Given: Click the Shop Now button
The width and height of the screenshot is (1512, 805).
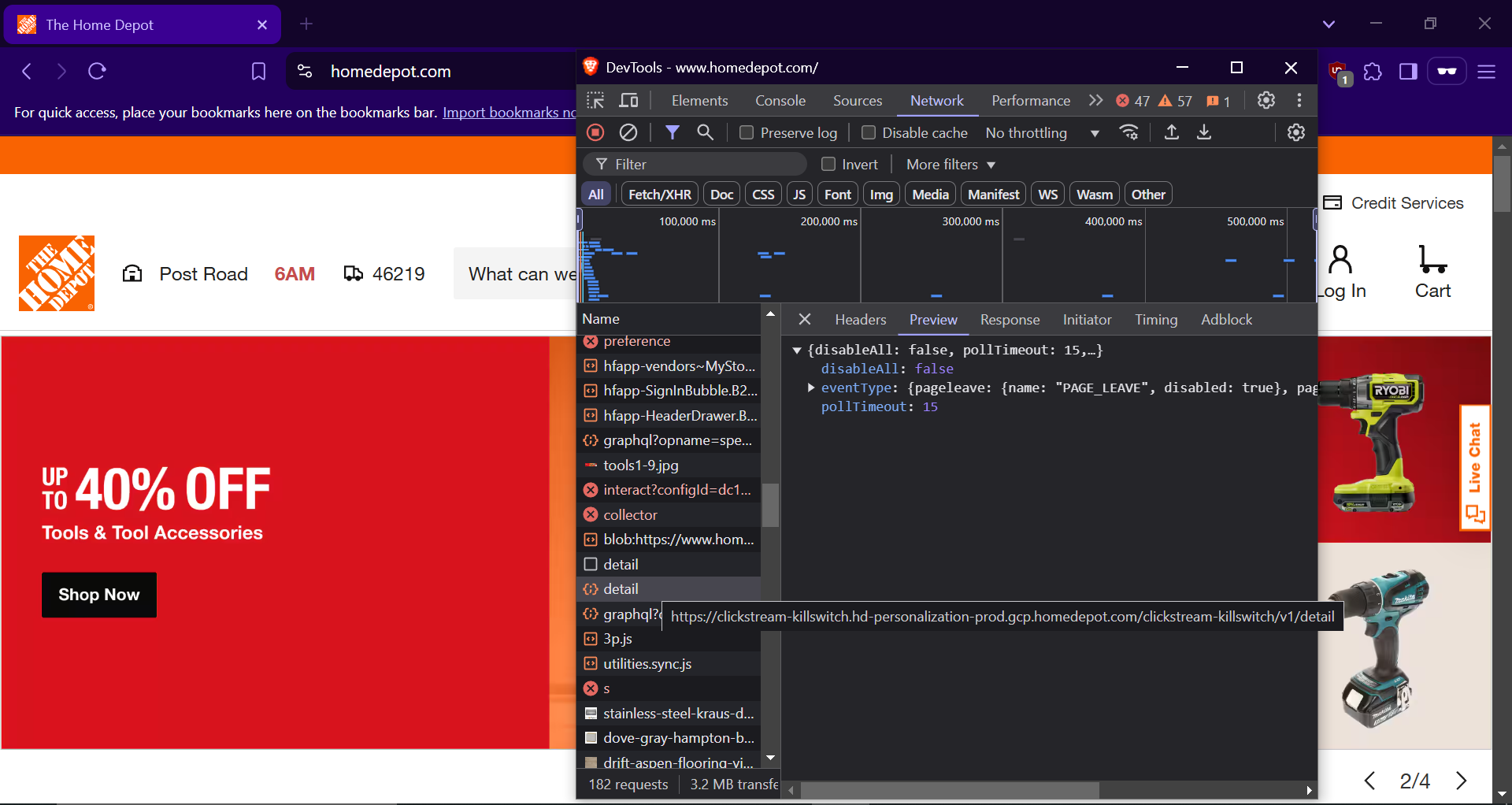Looking at the screenshot, I should coord(99,595).
